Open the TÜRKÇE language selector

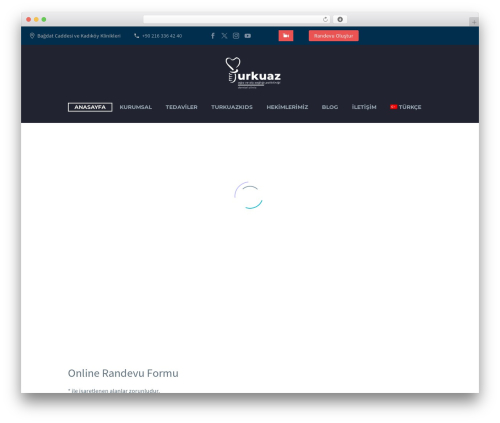(406, 107)
